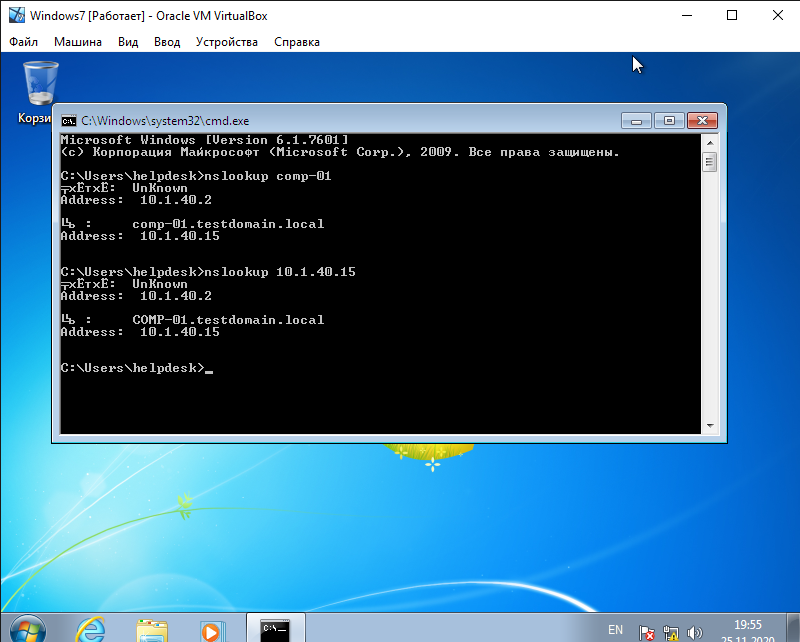Click the VirtualBox icon in the title bar

click(17, 16)
